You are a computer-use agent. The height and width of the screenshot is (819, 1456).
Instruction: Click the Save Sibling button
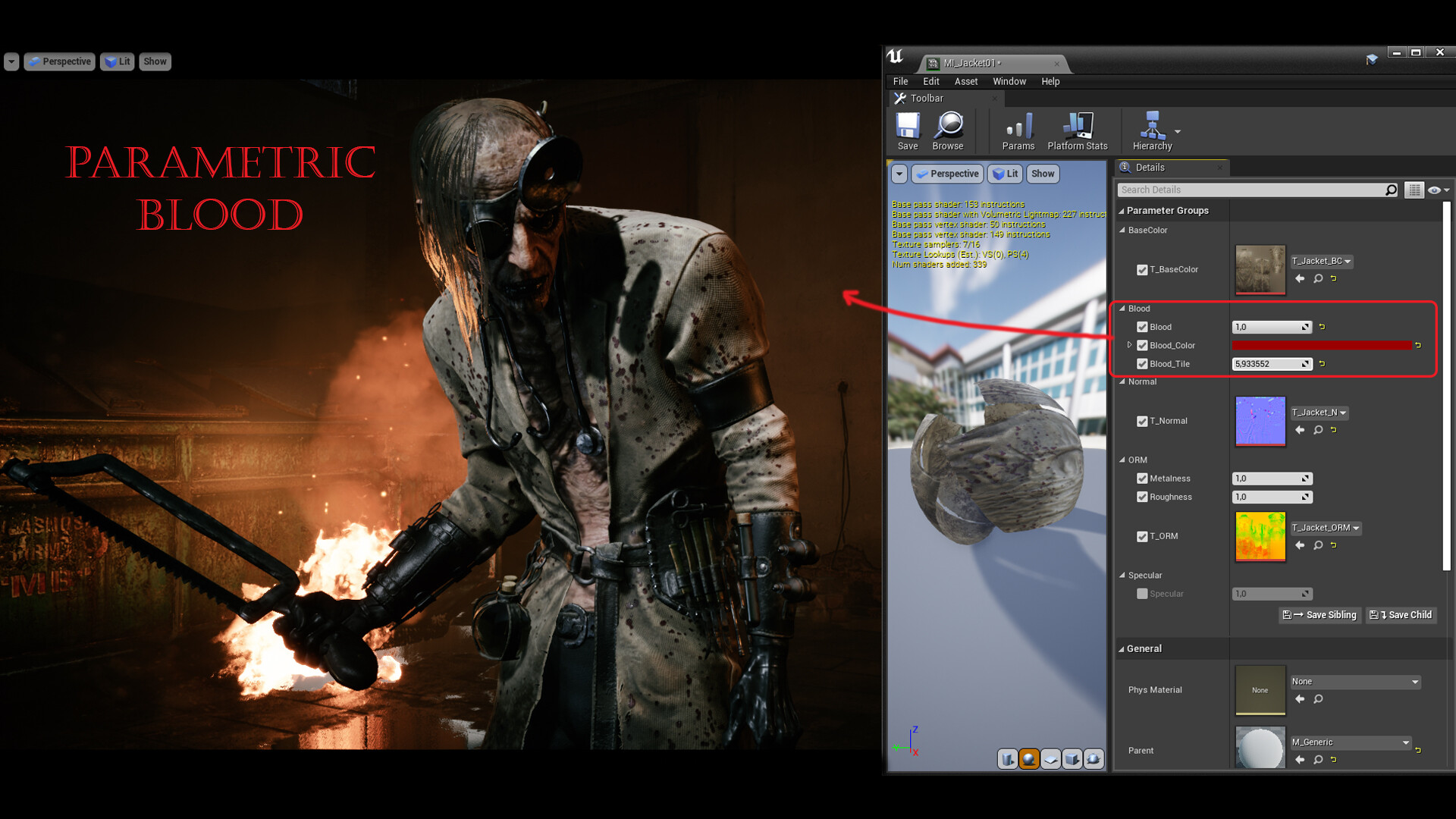[x=1319, y=615]
